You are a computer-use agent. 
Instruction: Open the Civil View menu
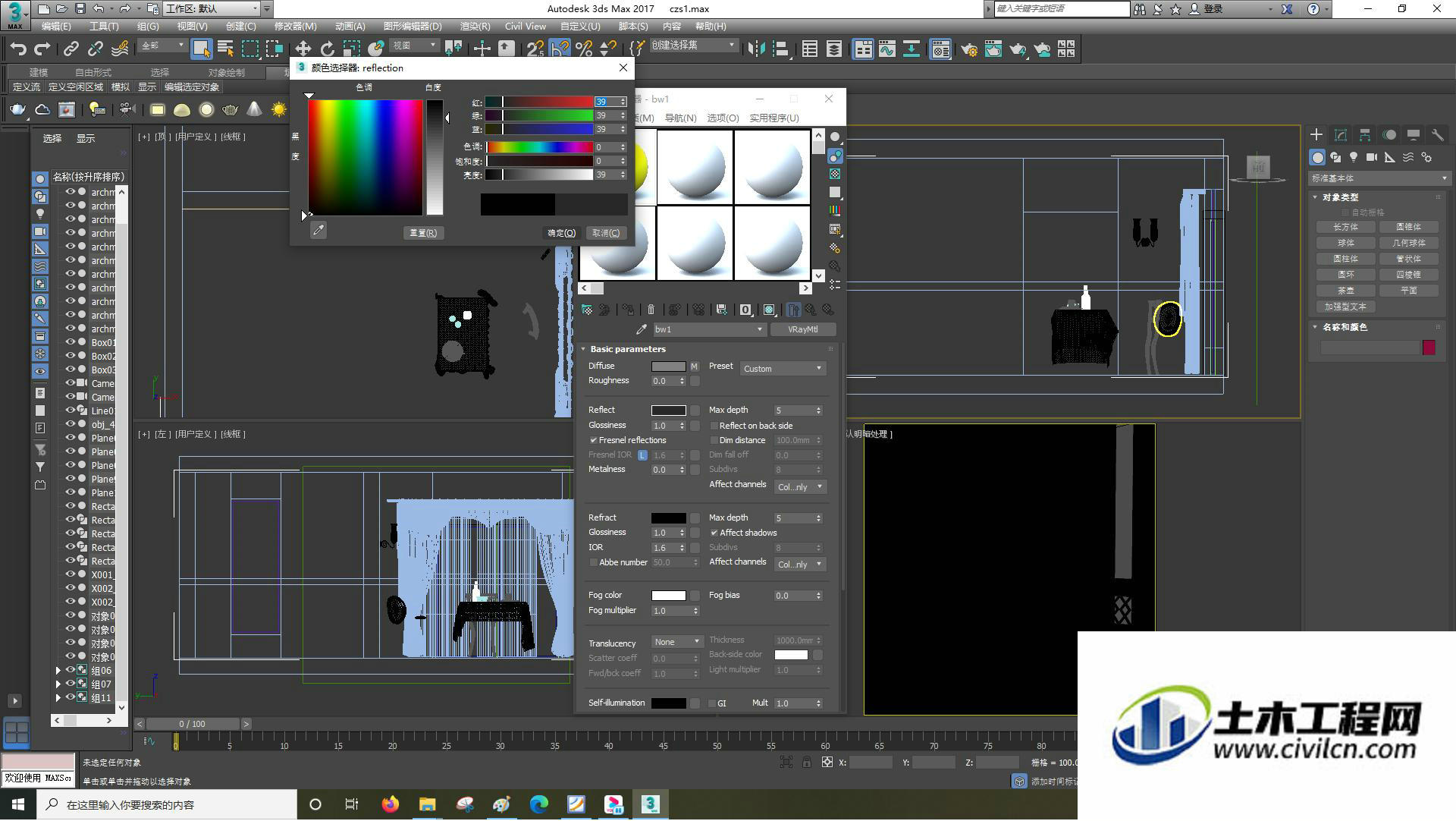click(x=525, y=26)
